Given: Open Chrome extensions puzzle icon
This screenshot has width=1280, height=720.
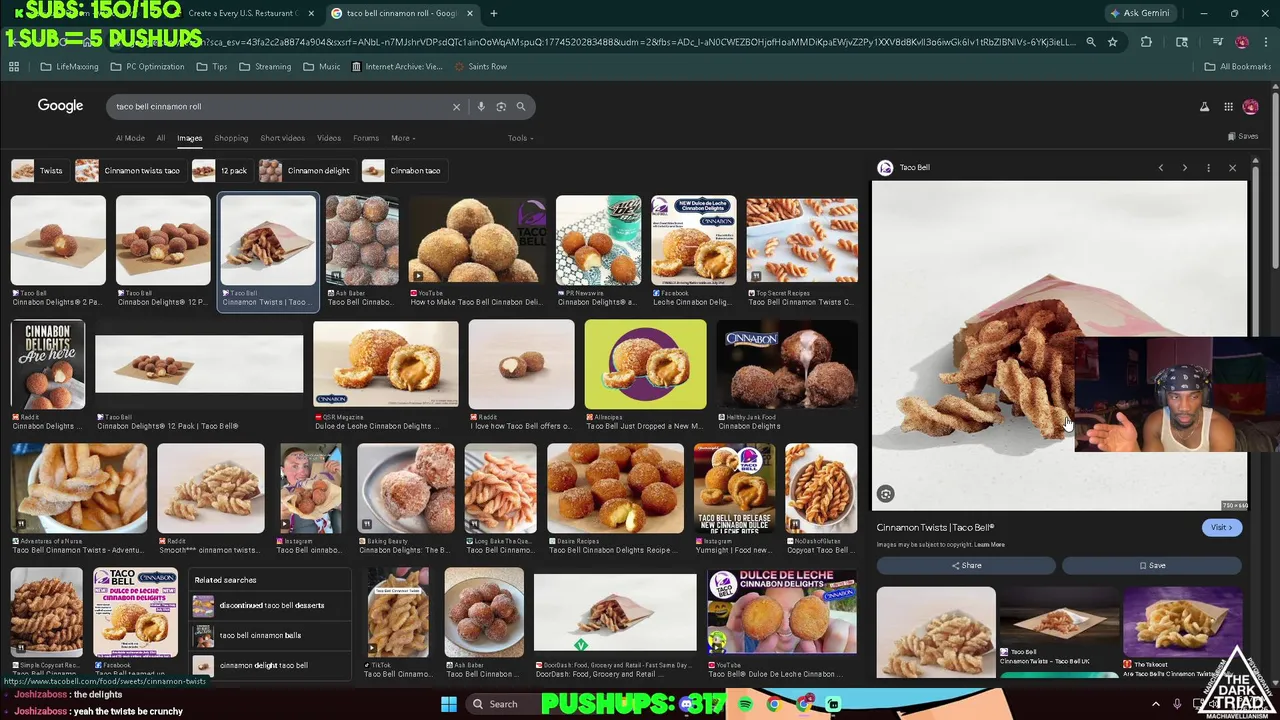Looking at the screenshot, I should tap(1146, 42).
